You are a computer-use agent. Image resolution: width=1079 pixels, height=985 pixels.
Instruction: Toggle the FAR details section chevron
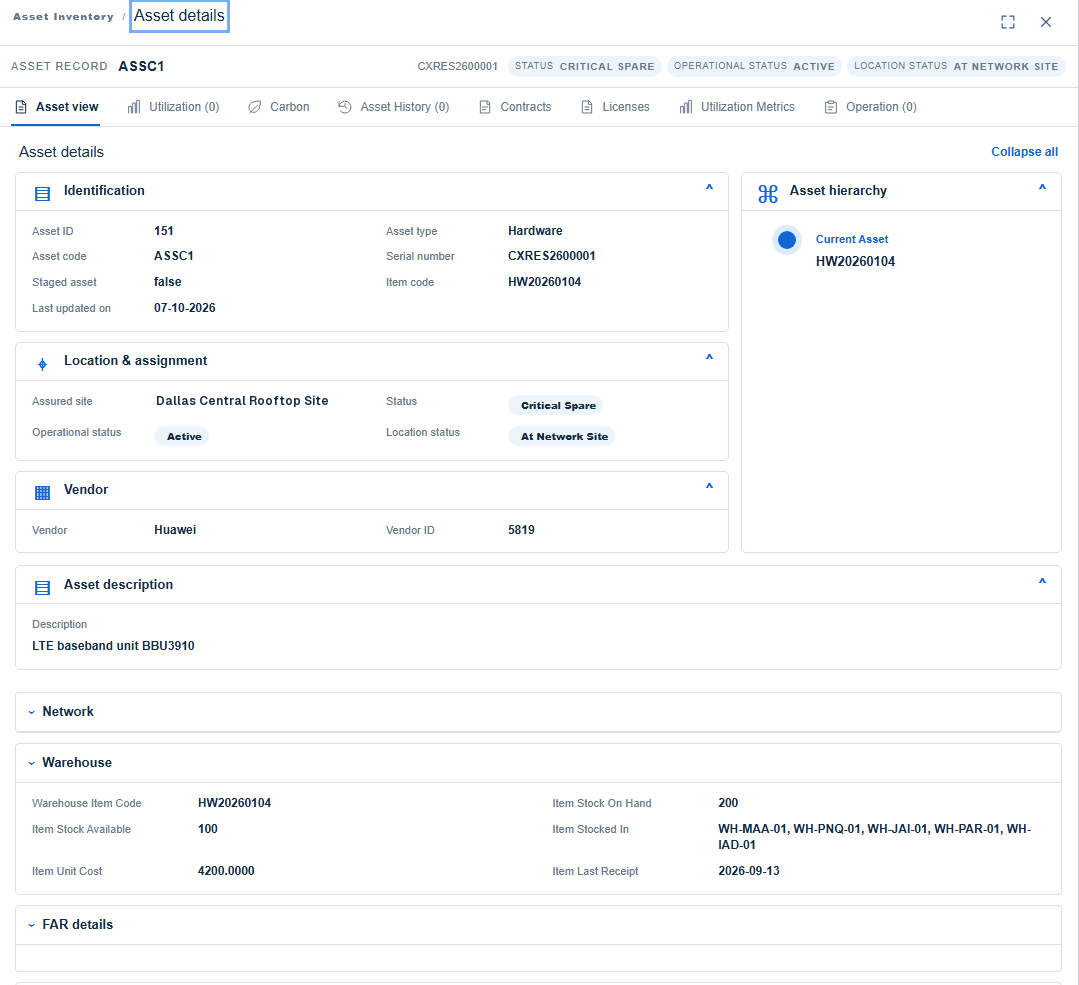point(31,925)
